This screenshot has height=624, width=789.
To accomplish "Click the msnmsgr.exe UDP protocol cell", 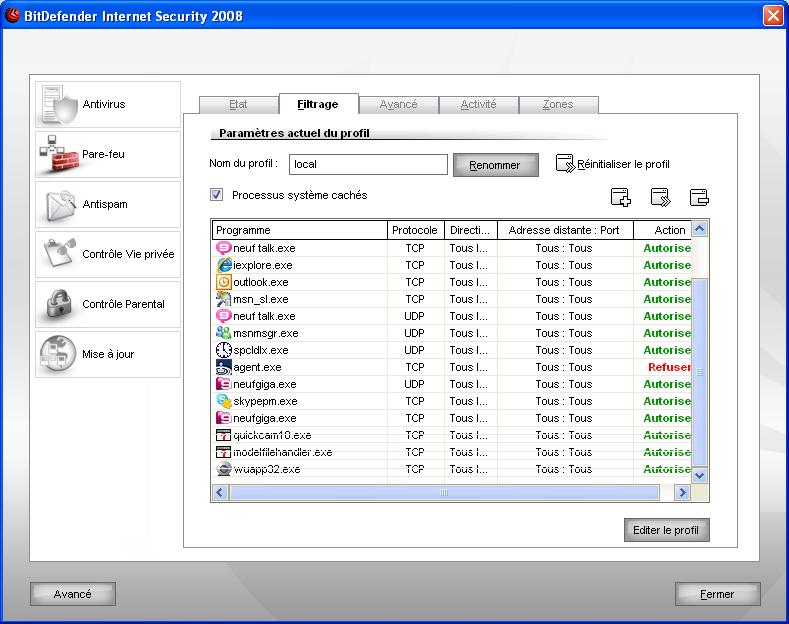I will click(x=415, y=333).
